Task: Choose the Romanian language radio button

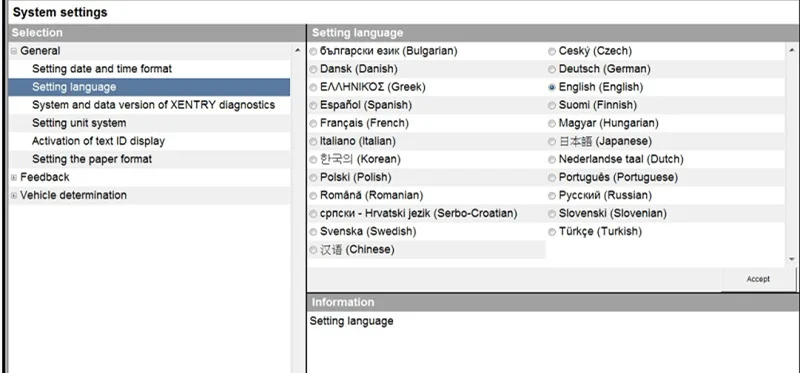Action: tap(313, 195)
